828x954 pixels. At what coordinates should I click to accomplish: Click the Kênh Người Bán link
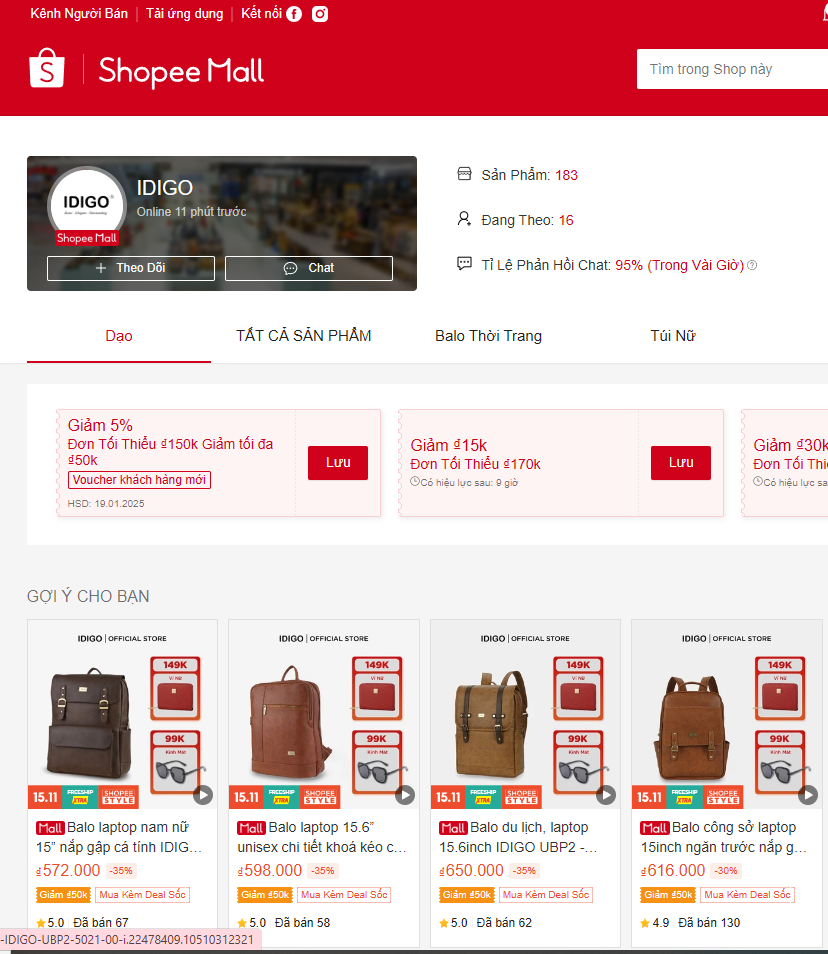click(79, 13)
